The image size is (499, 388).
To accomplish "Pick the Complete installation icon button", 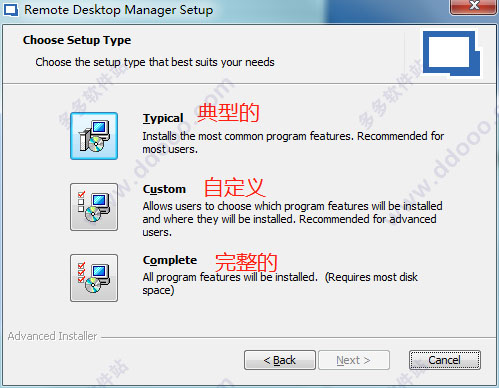I will click(94, 278).
